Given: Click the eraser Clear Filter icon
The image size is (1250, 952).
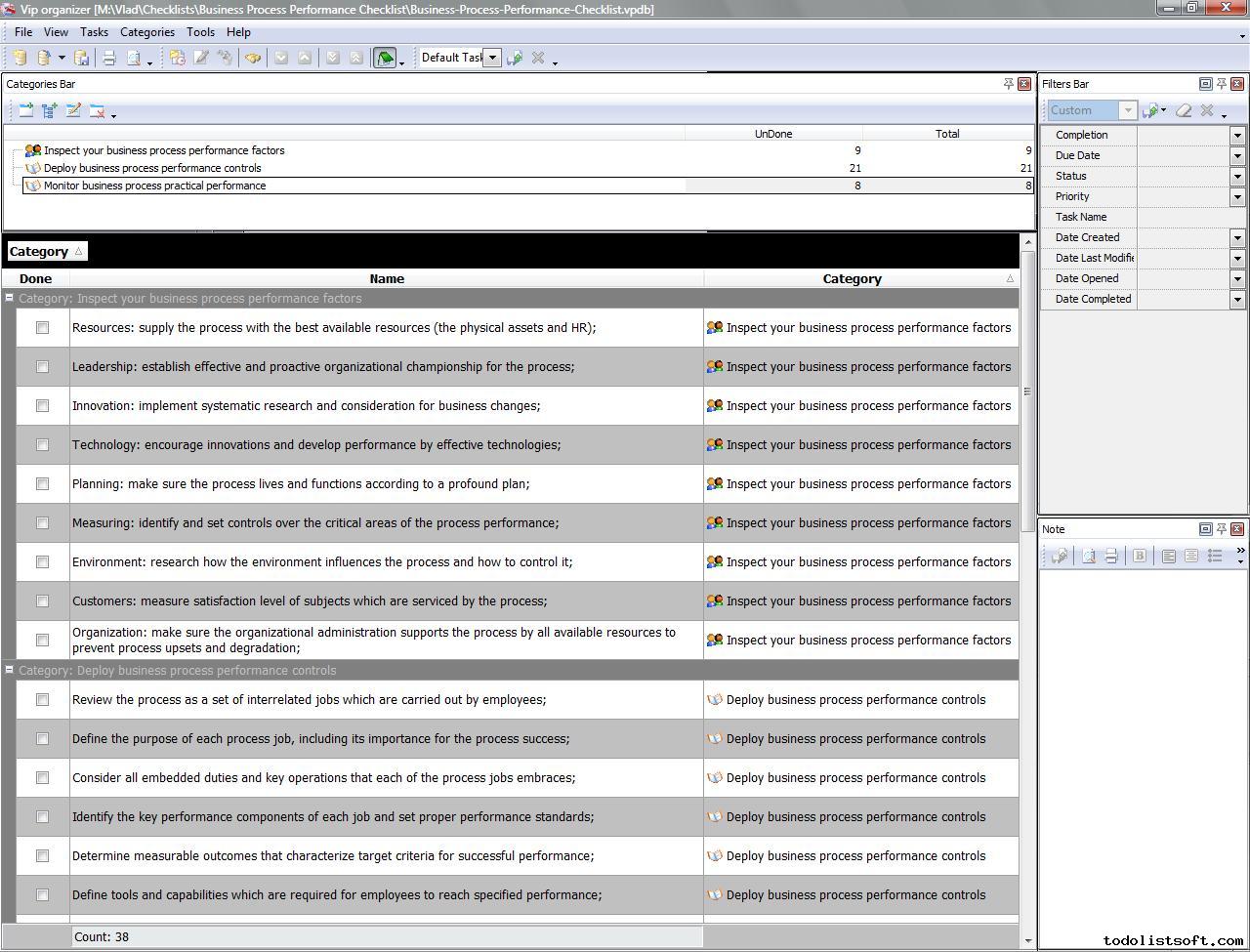Looking at the screenshot, I should tap(1184, 110).
